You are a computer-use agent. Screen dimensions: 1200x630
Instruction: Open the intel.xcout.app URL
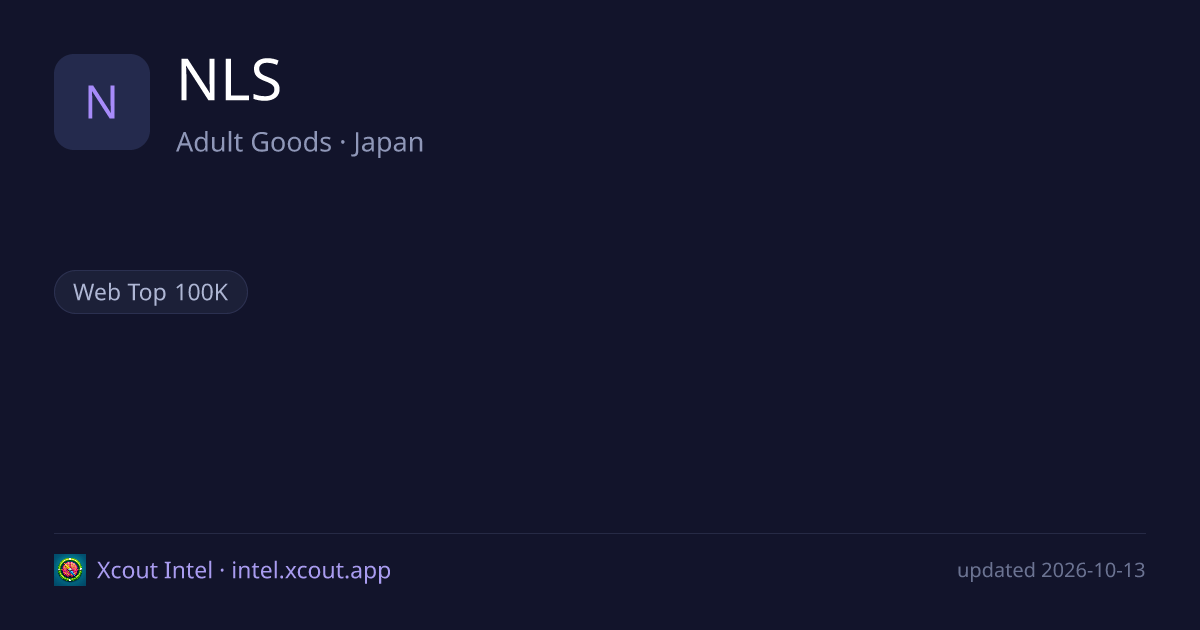pos(311,571)
